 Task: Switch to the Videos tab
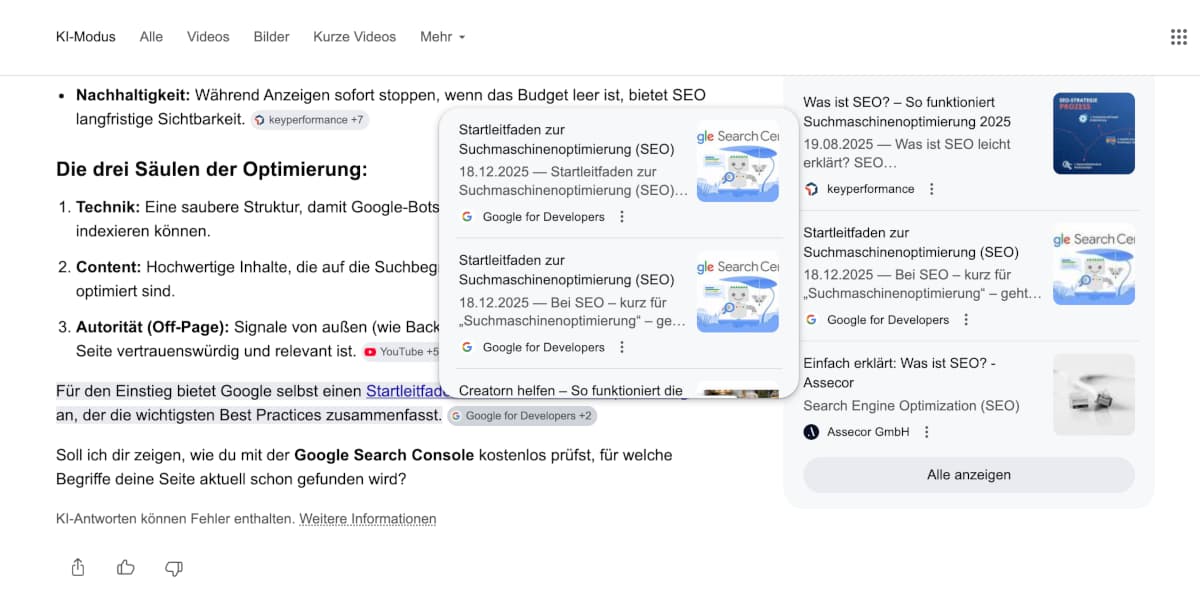(x=207, y=37)
